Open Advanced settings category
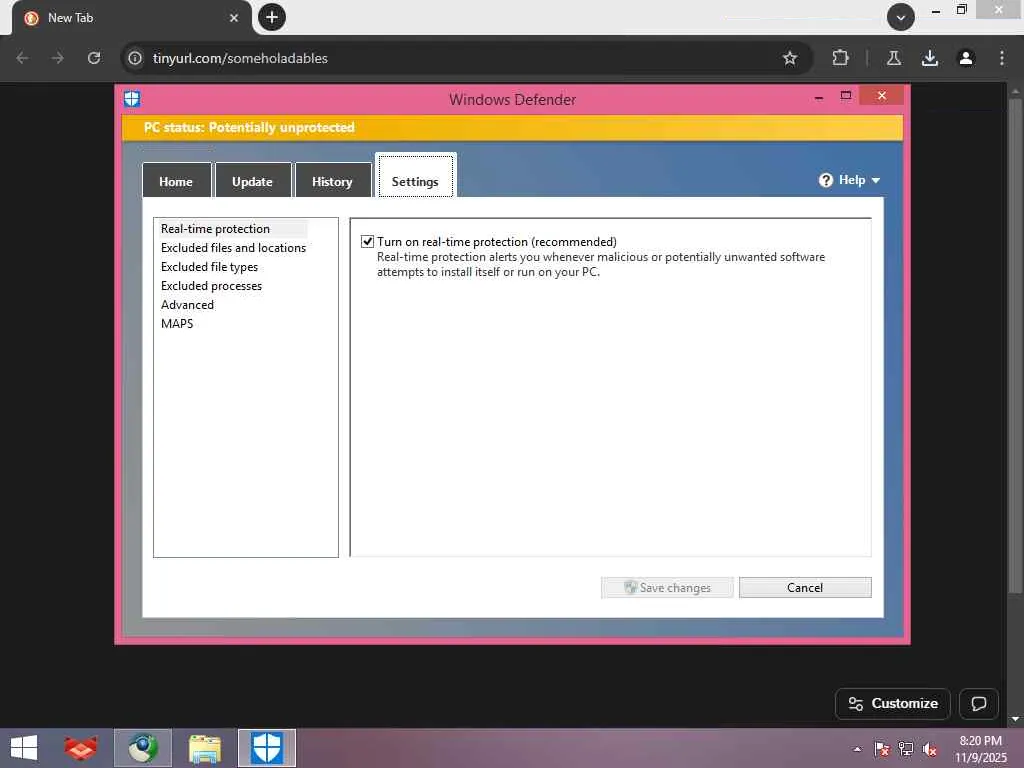 [x=187, y=304]
